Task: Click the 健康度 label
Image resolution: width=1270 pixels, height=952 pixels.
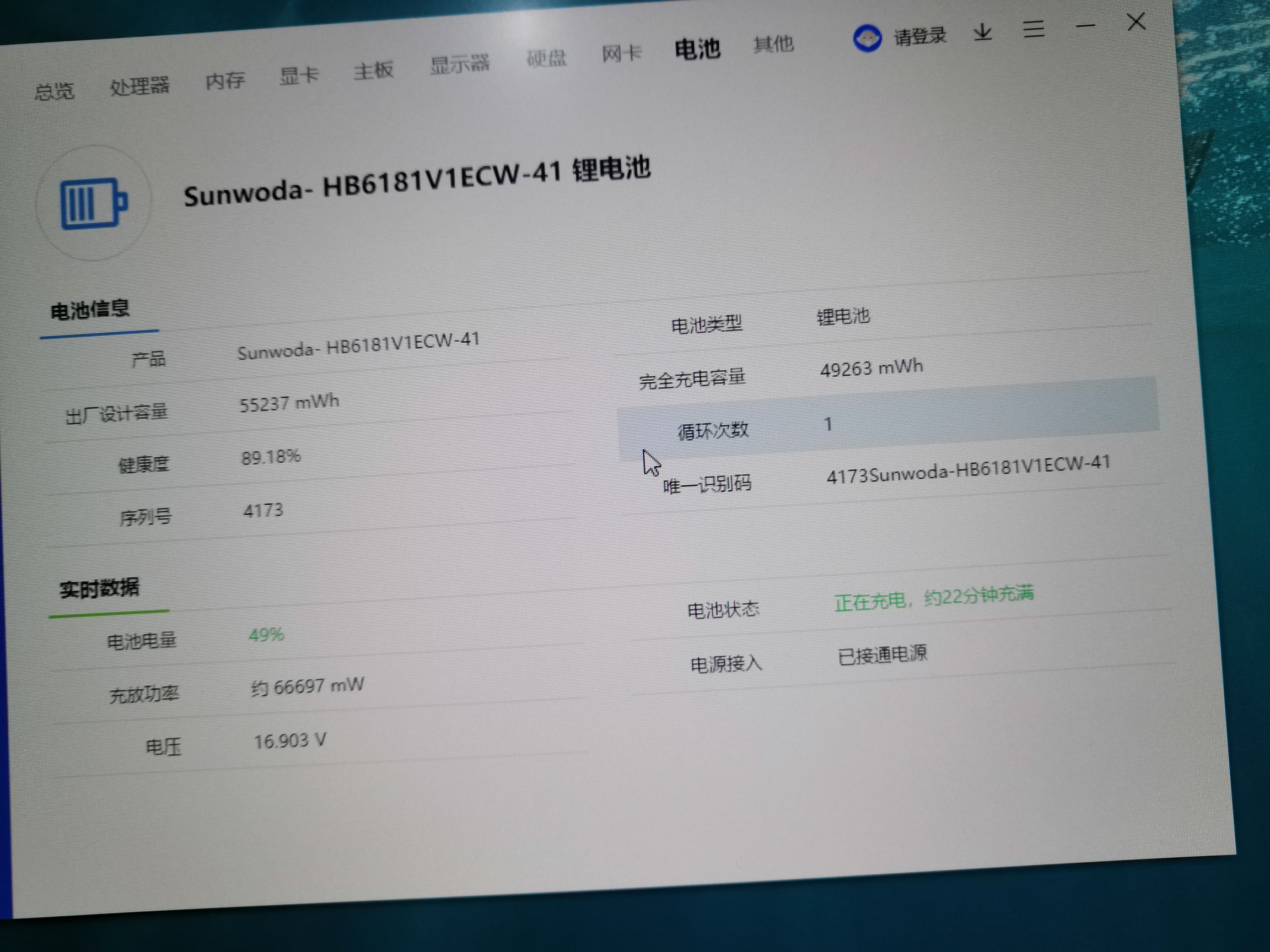Action: click(143, 464)
